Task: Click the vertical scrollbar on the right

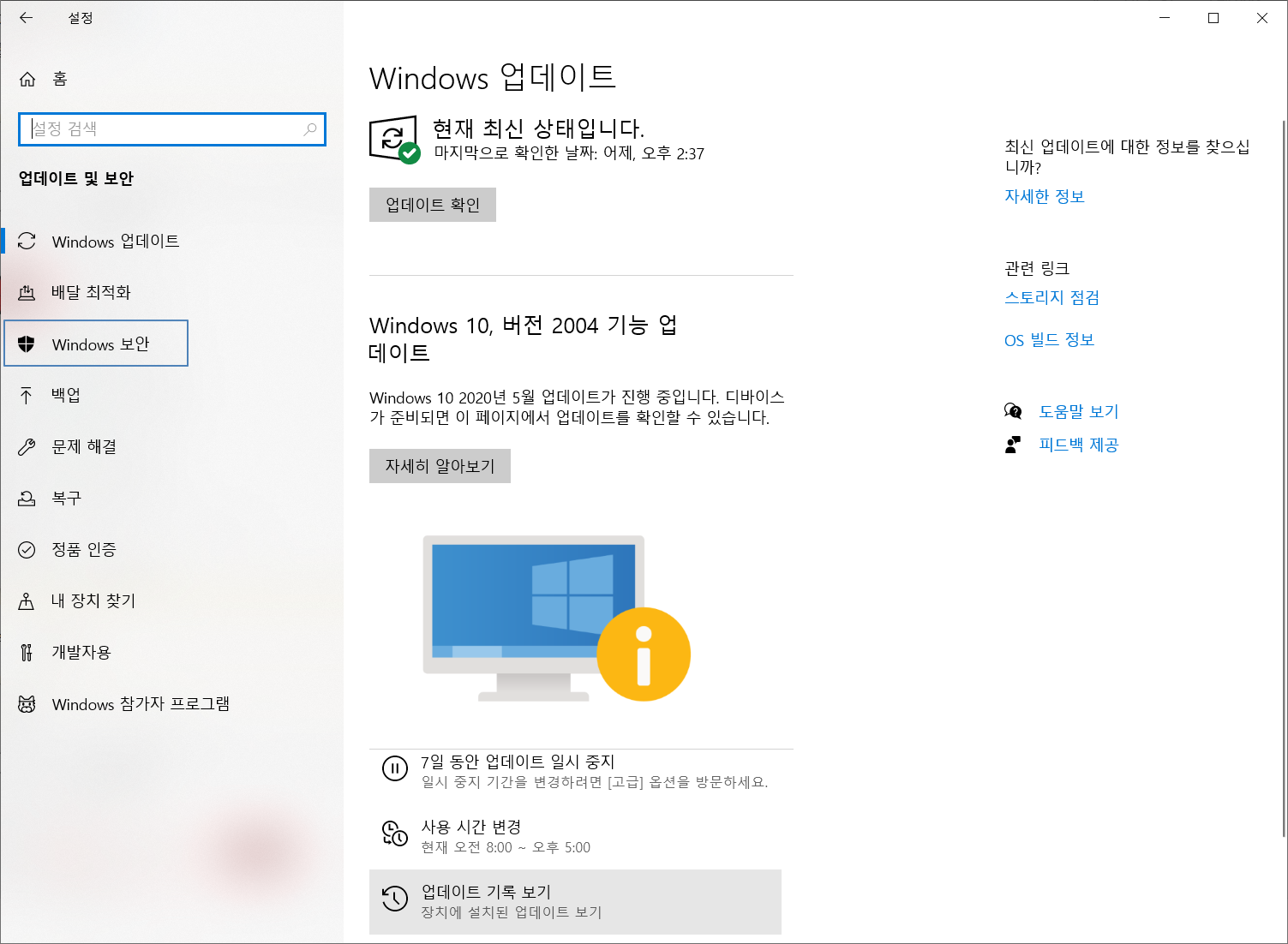Action: pyautogui.click(x=1283, y=478)
